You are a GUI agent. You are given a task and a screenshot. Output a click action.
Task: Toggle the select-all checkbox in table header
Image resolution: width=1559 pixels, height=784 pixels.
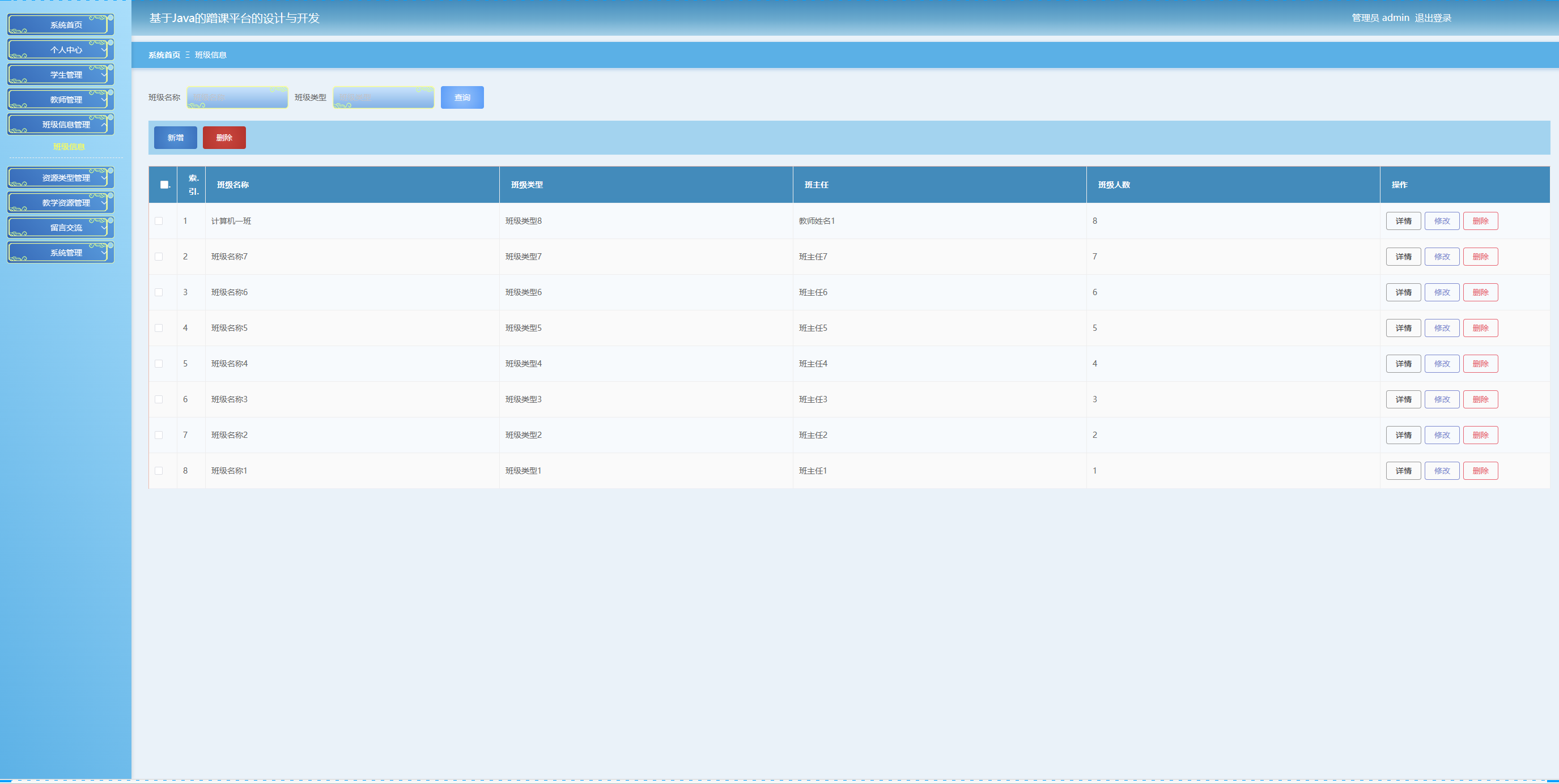coord(163,185)
